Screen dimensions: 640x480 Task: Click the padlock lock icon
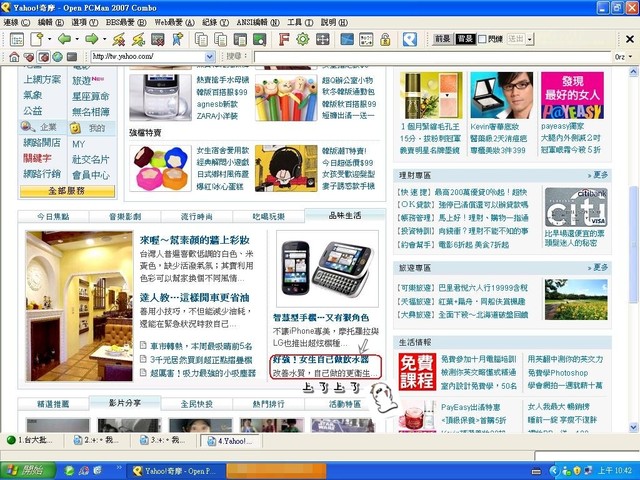point(385,39)
